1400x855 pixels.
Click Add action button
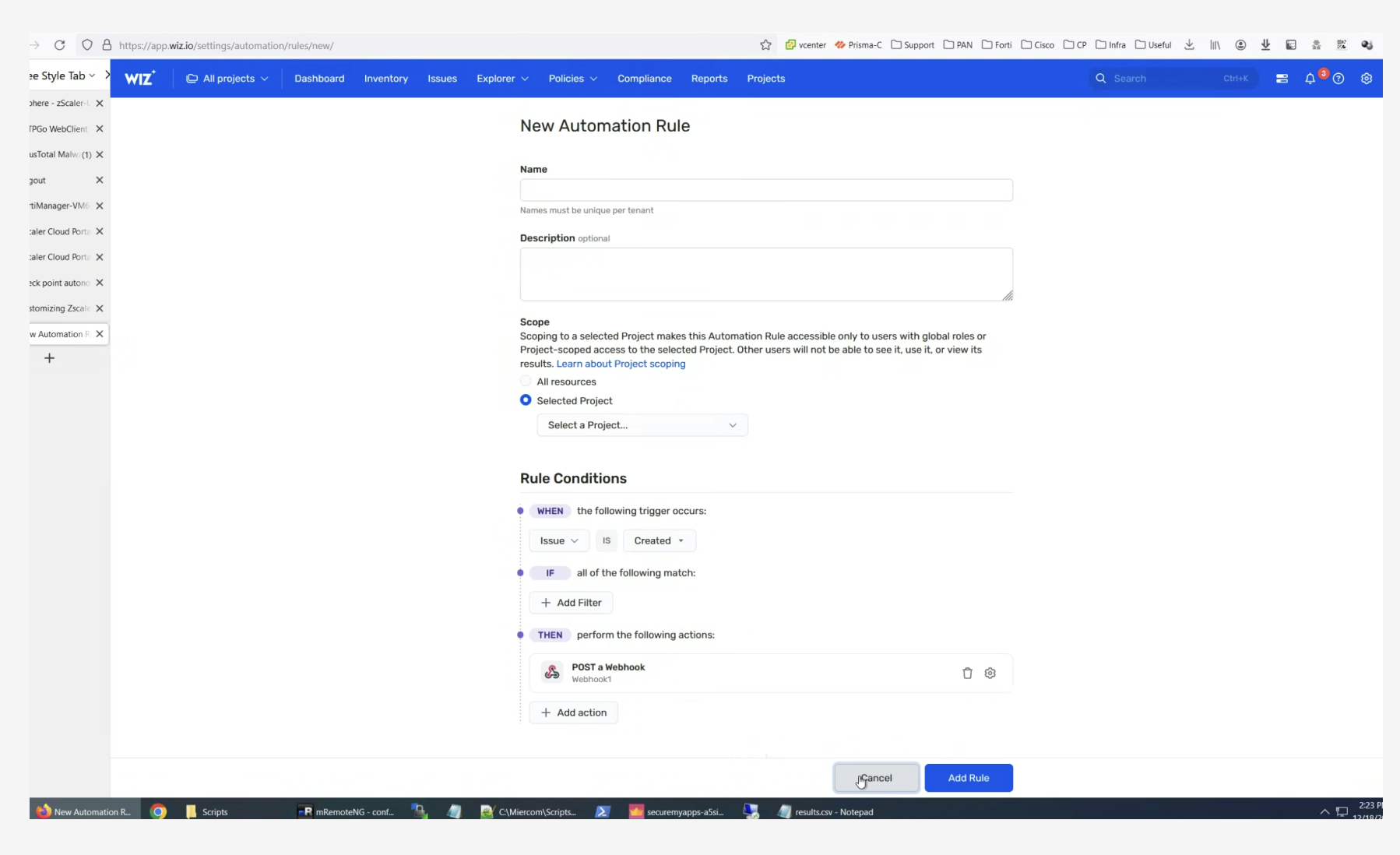(573, 712)
